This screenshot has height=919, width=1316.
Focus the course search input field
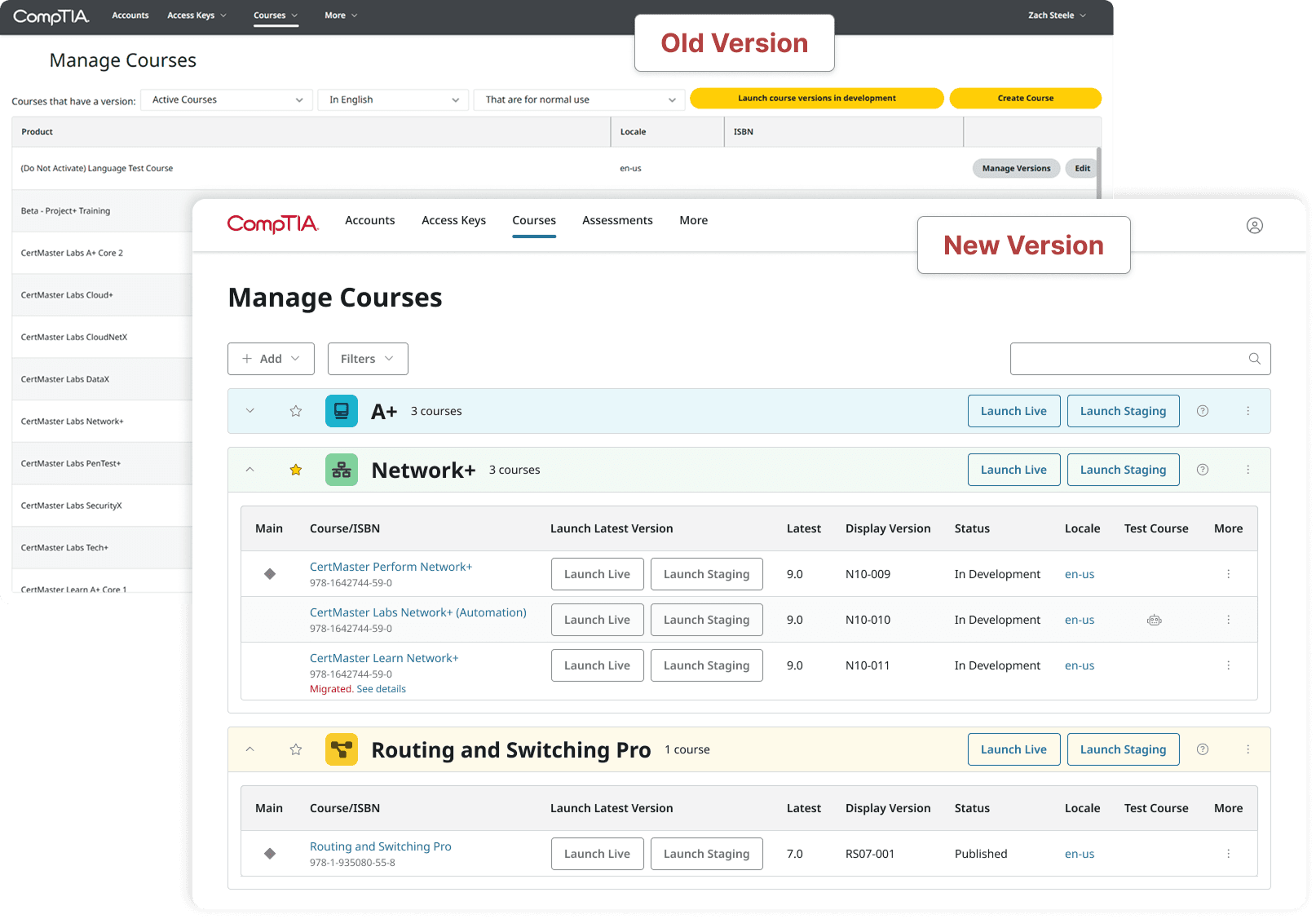coord(1140,359)
